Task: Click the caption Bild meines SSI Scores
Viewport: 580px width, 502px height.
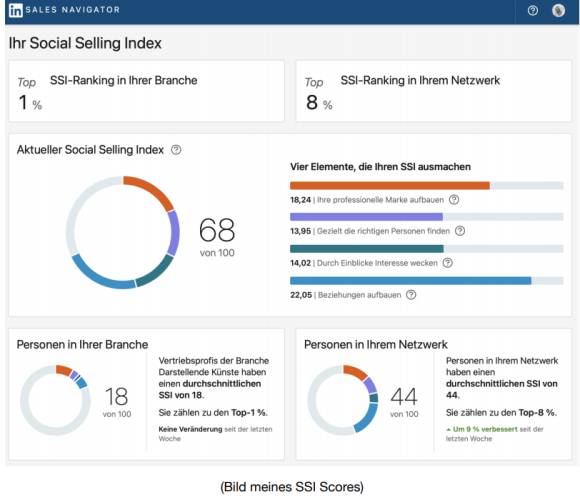Action: tap(292, 487)
